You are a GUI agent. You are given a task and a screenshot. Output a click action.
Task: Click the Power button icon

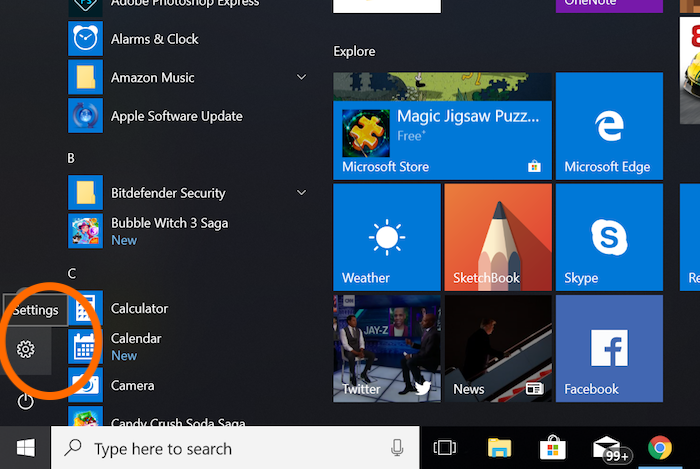25,401
